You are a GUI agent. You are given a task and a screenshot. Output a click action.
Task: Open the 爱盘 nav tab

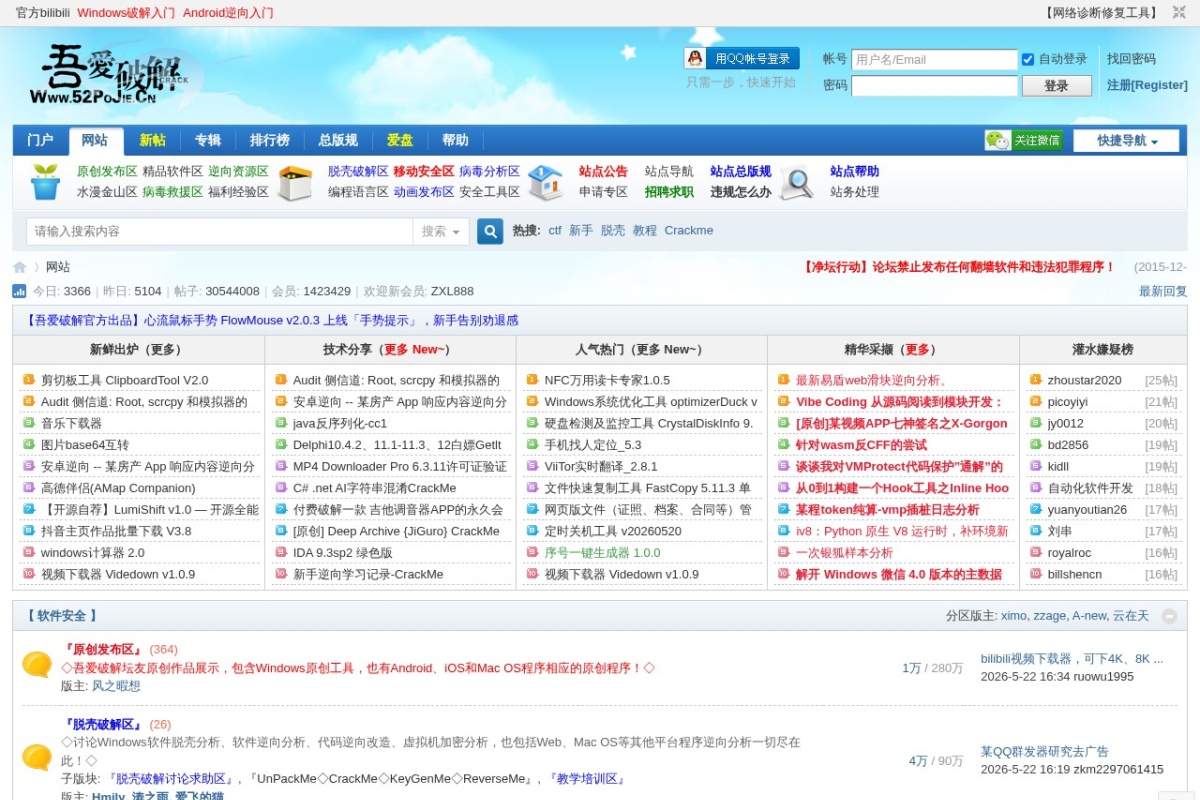[400, 141]
